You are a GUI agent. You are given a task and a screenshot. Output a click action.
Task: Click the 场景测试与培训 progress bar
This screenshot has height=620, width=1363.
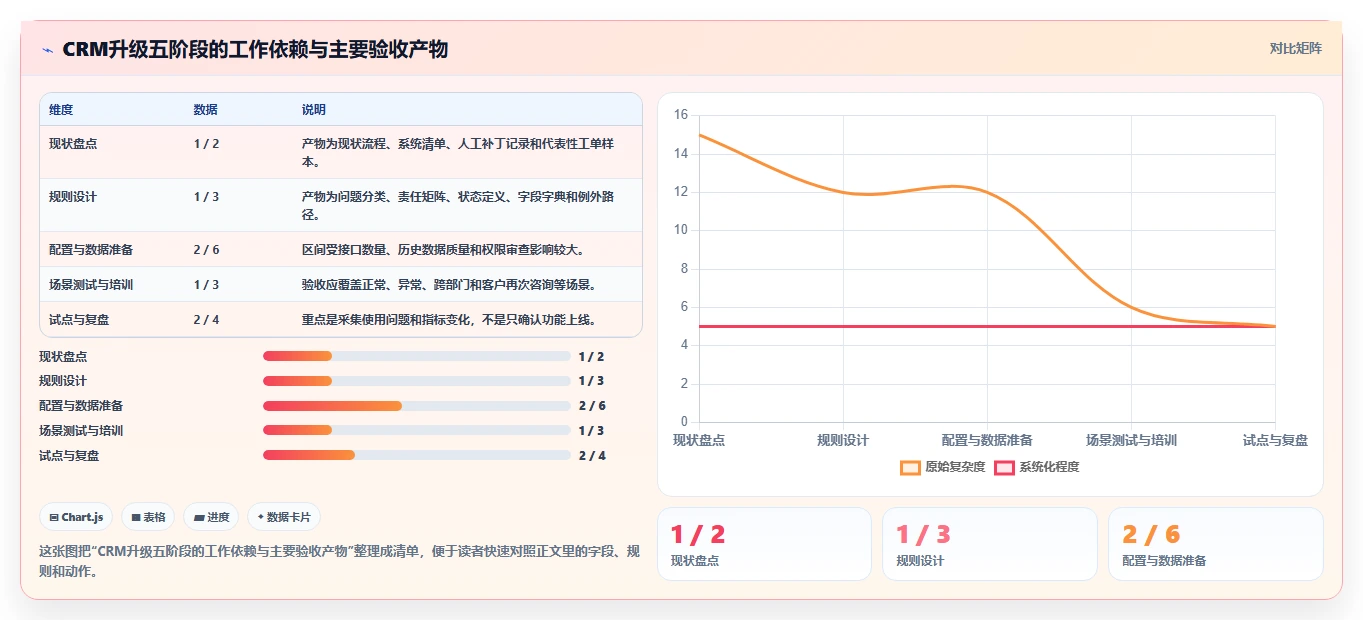(x=417, y=431)
